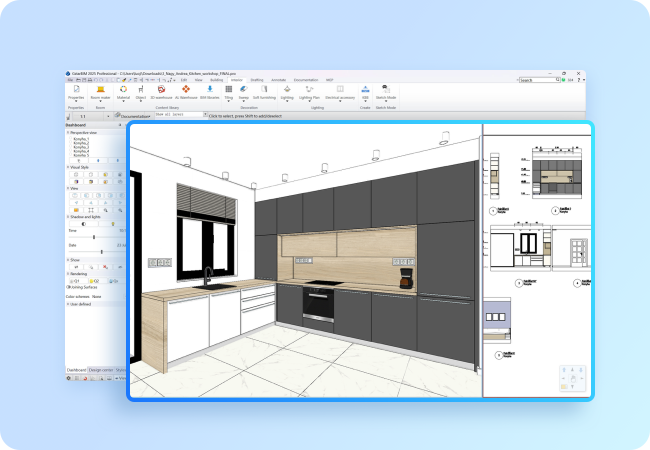Screen dimensions: 650x450
Task: Toggle the Joining Surfaces checkbox
Action: [x=68, y=287]
